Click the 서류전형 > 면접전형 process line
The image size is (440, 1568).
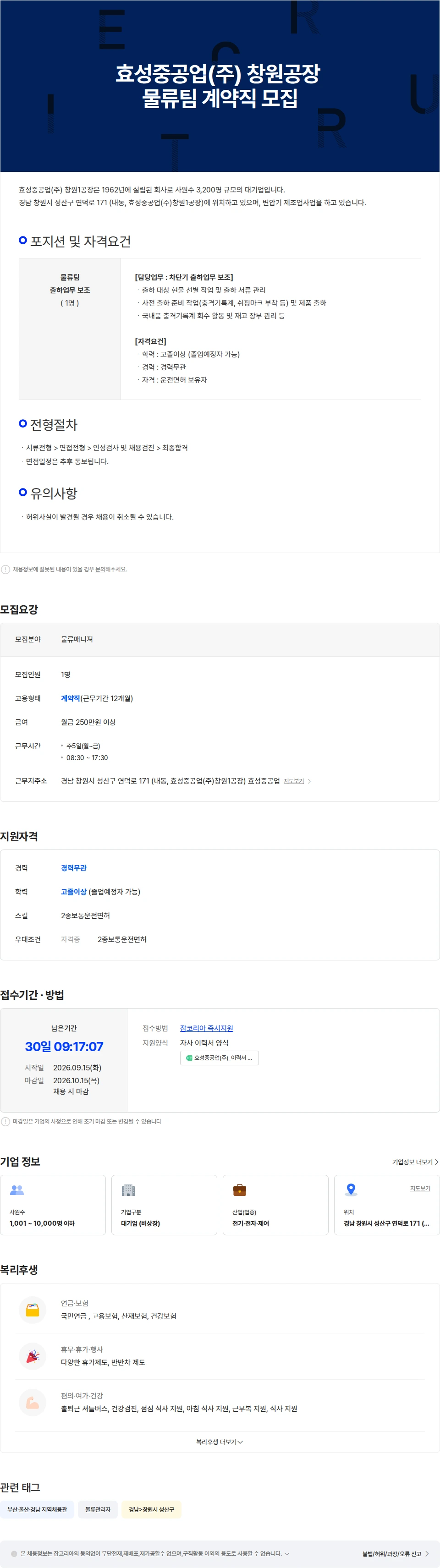(106, 447)
